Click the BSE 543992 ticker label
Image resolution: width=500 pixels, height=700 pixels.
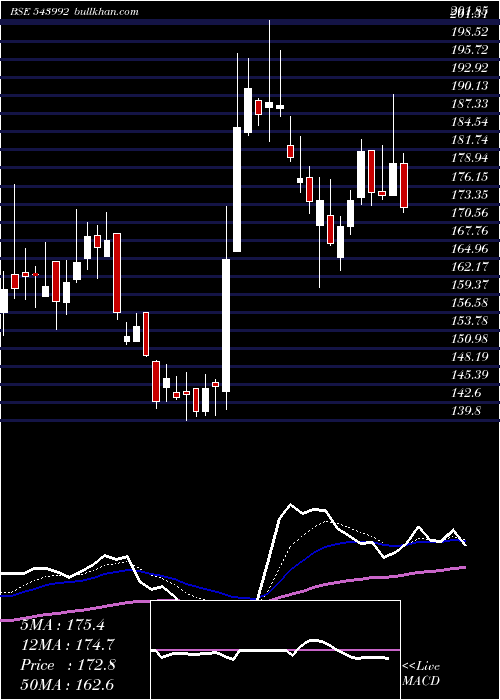(x=40, y=12)
